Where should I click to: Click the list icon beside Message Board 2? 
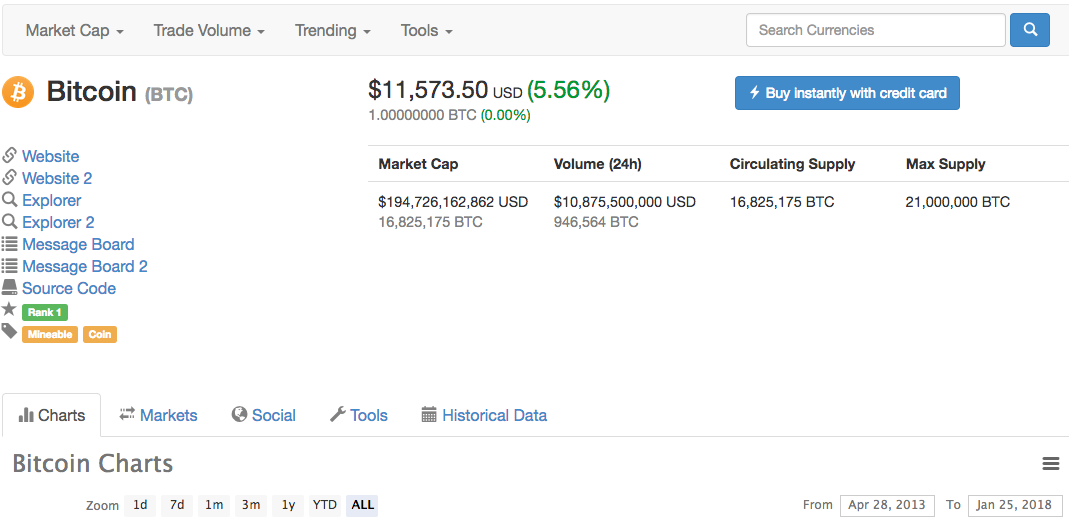click(10, 265)
